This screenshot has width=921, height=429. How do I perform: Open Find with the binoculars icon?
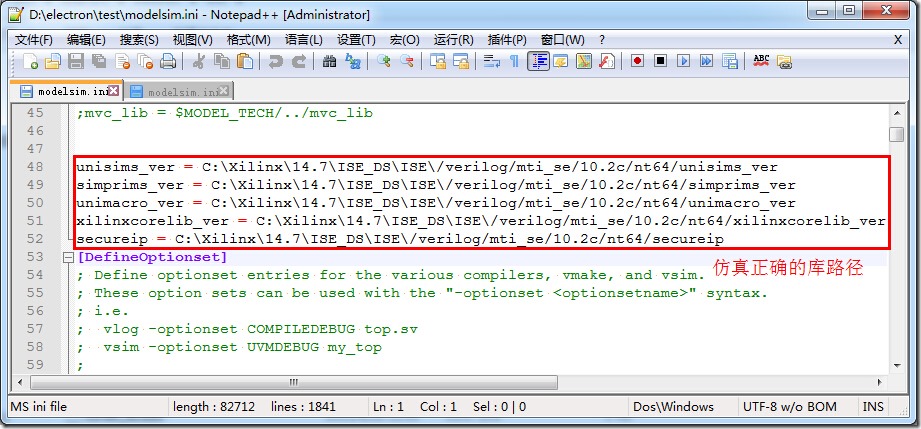pos(330,61)
